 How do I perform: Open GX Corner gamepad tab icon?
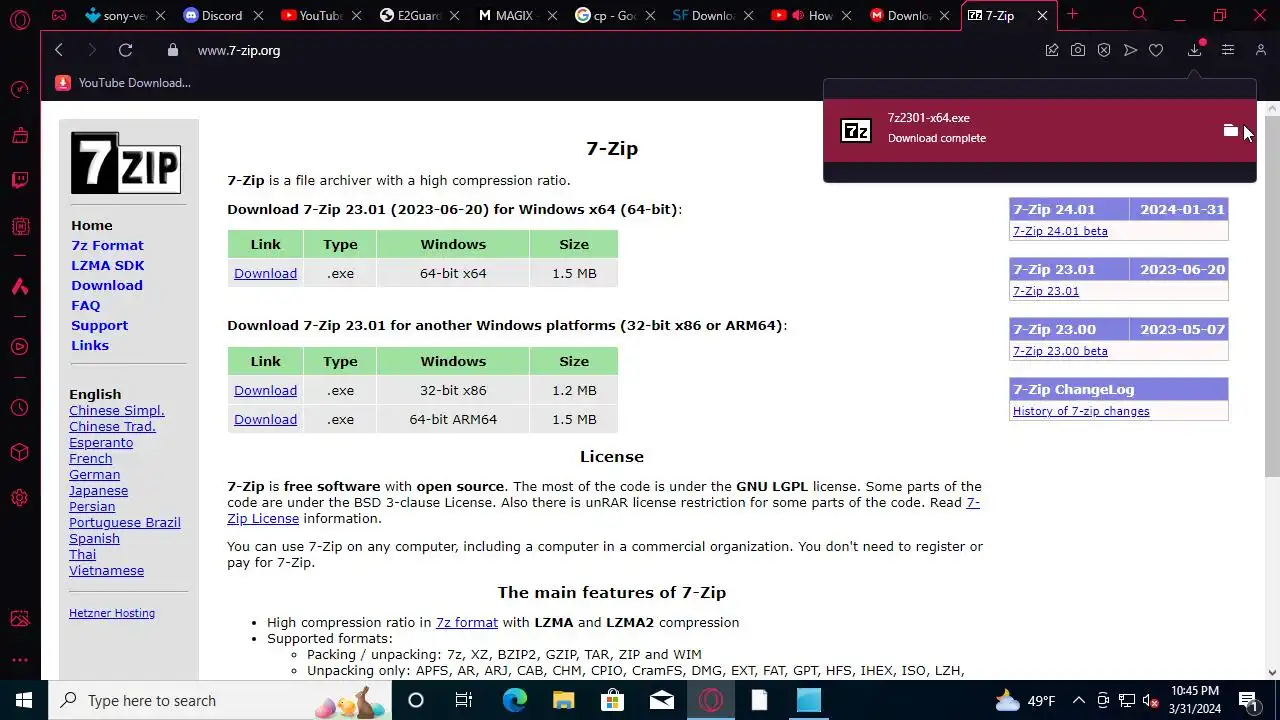(59, 15)
